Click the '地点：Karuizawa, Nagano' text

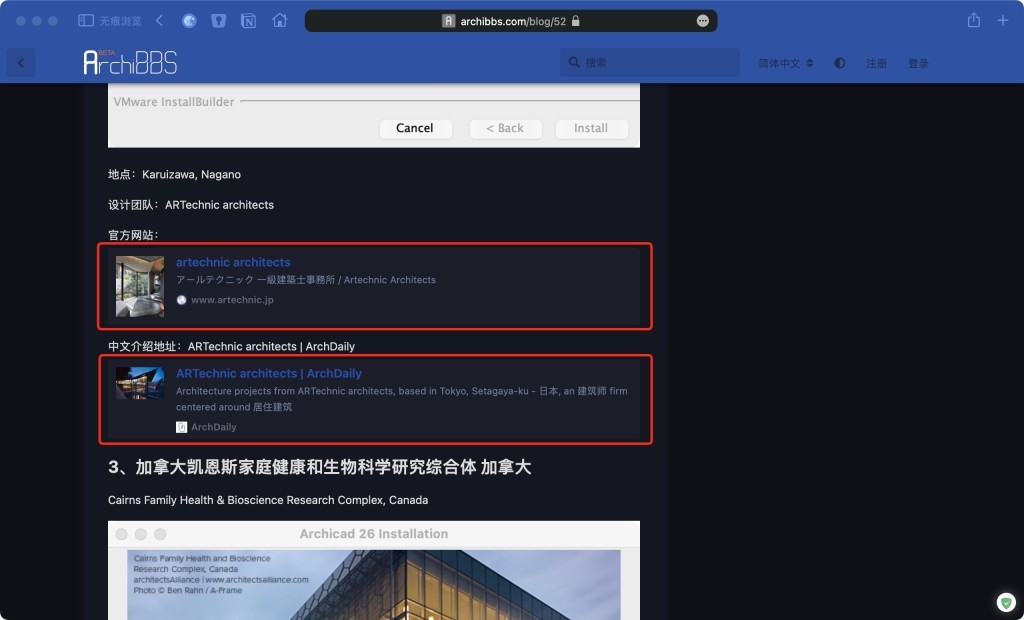click(174, 174)
